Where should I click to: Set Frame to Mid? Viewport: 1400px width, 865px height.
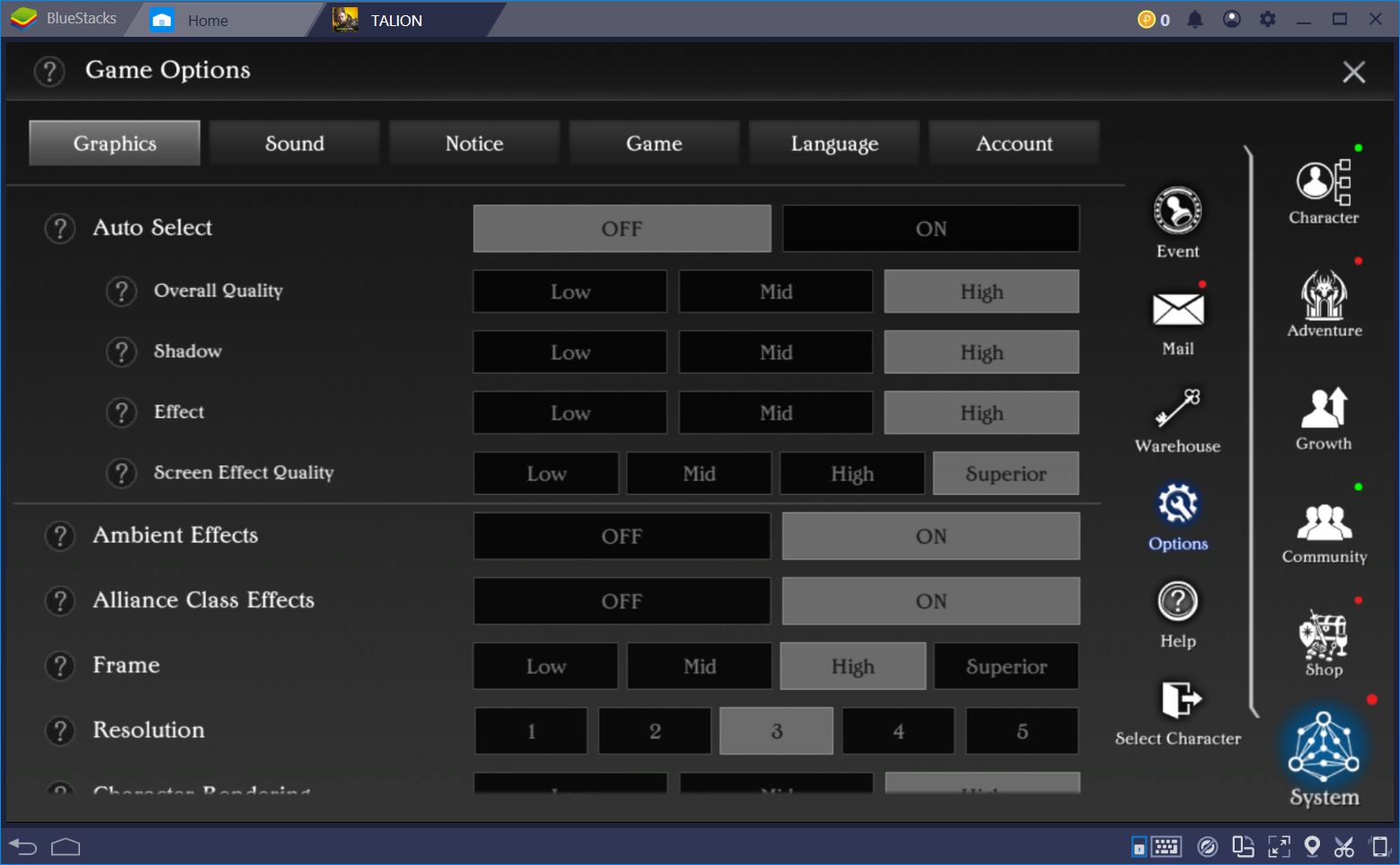[700, 666]
